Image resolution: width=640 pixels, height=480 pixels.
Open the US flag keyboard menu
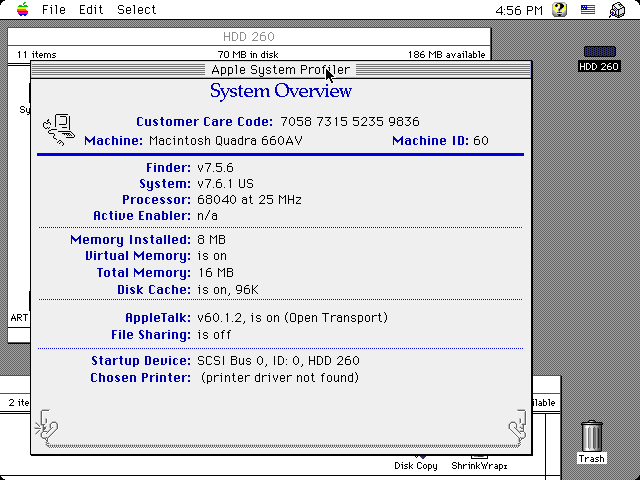pos(588,9)
